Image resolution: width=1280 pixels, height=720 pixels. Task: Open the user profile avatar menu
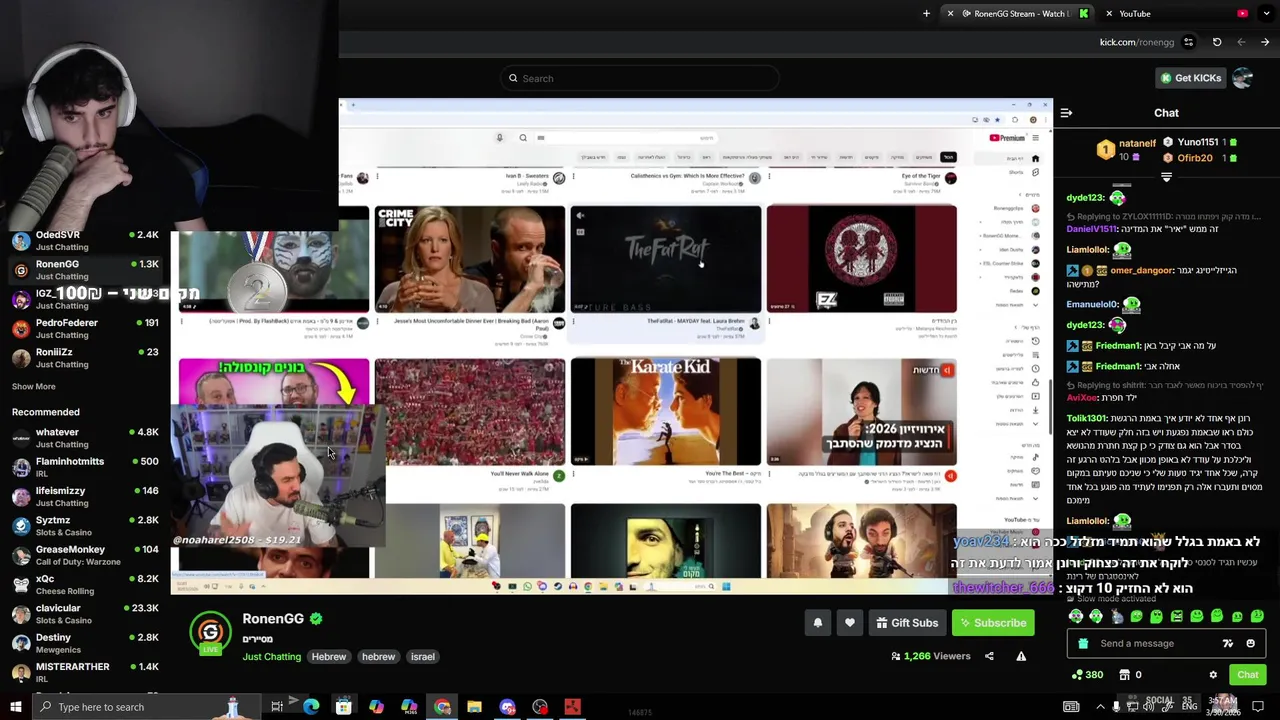[1243, 78]
